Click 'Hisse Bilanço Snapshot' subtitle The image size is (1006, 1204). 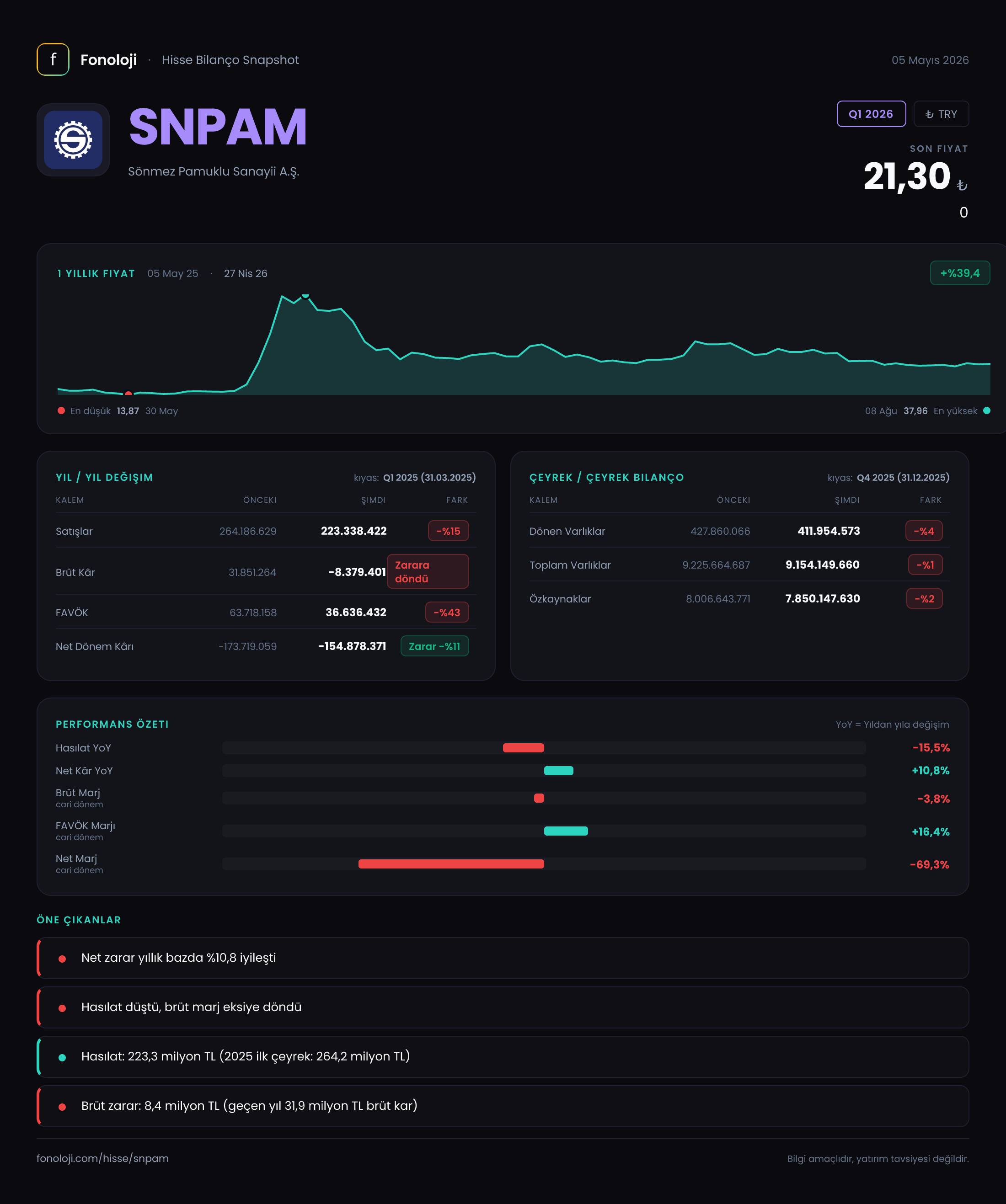(230, 60)
